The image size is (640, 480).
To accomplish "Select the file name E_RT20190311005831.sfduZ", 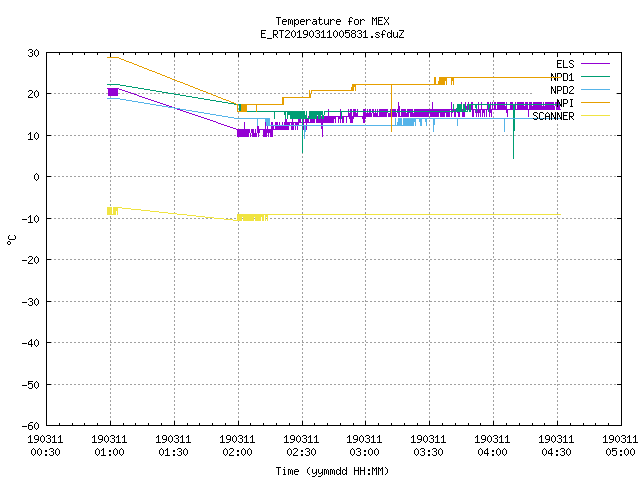I will 332,34.
